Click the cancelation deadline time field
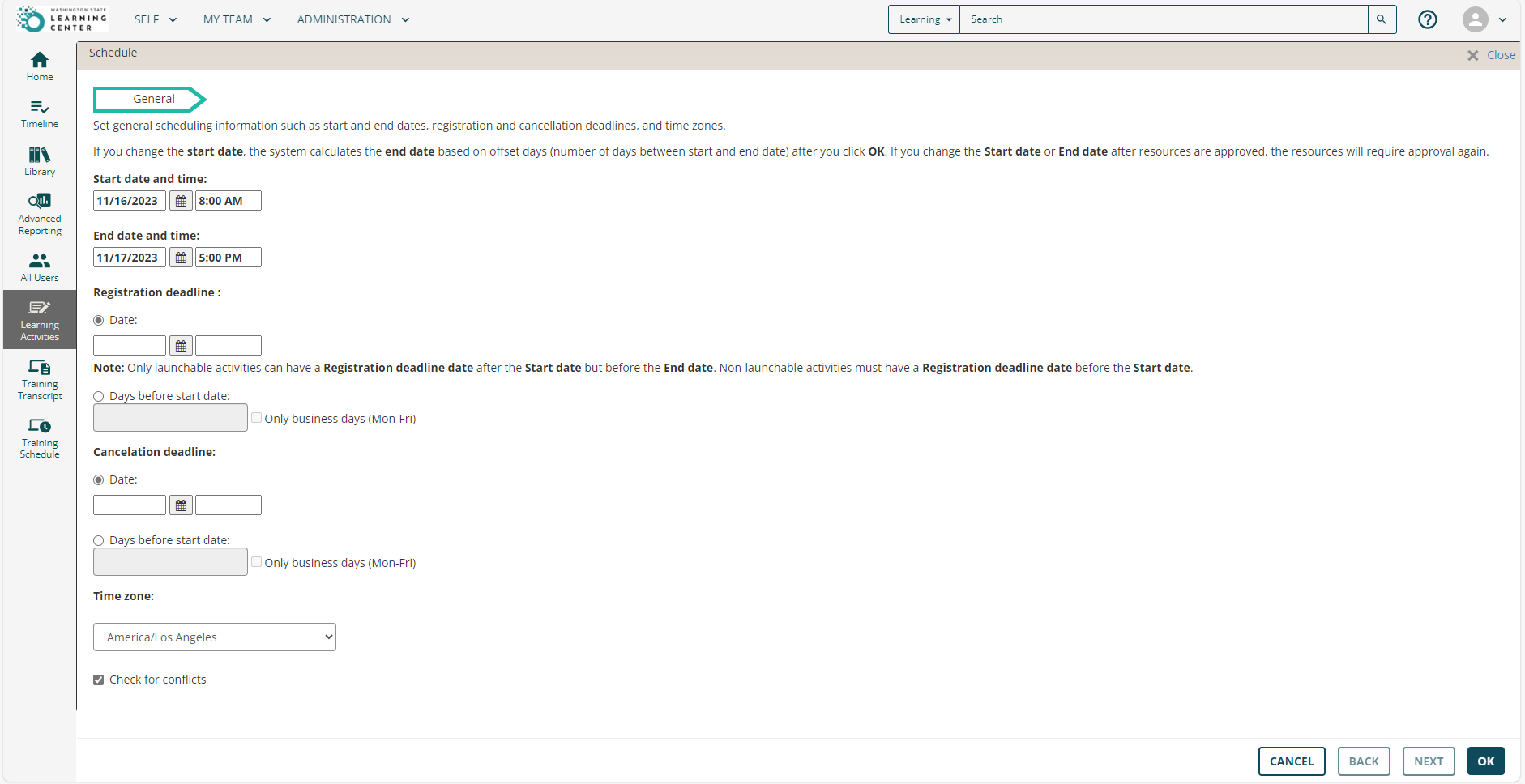This screenshot has width=1525, height=784. [x=229, y=505]
